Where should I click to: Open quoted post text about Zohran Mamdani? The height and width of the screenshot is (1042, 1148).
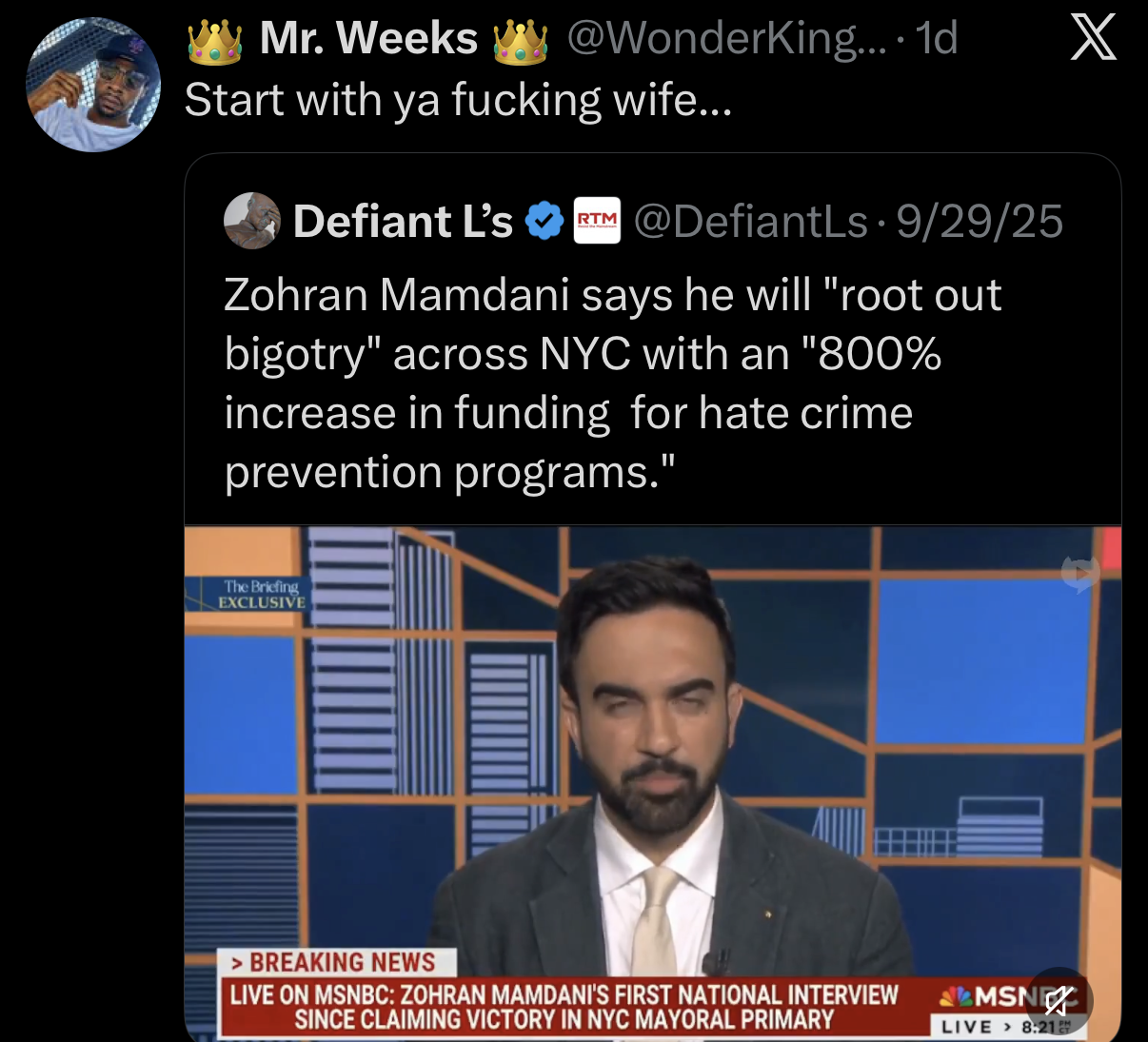coord(612,383)
